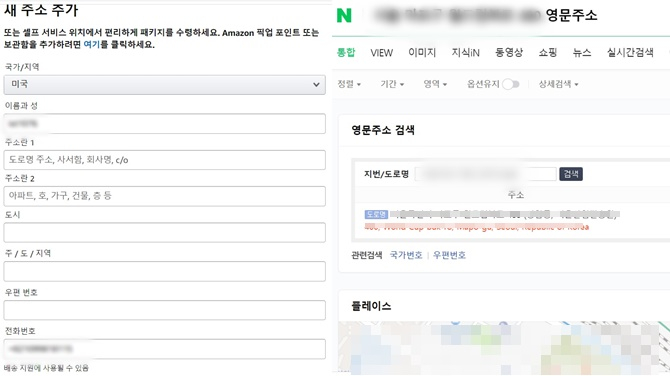
Task: Toggle the 옵션유지 switch
Action: pos(511,84)
